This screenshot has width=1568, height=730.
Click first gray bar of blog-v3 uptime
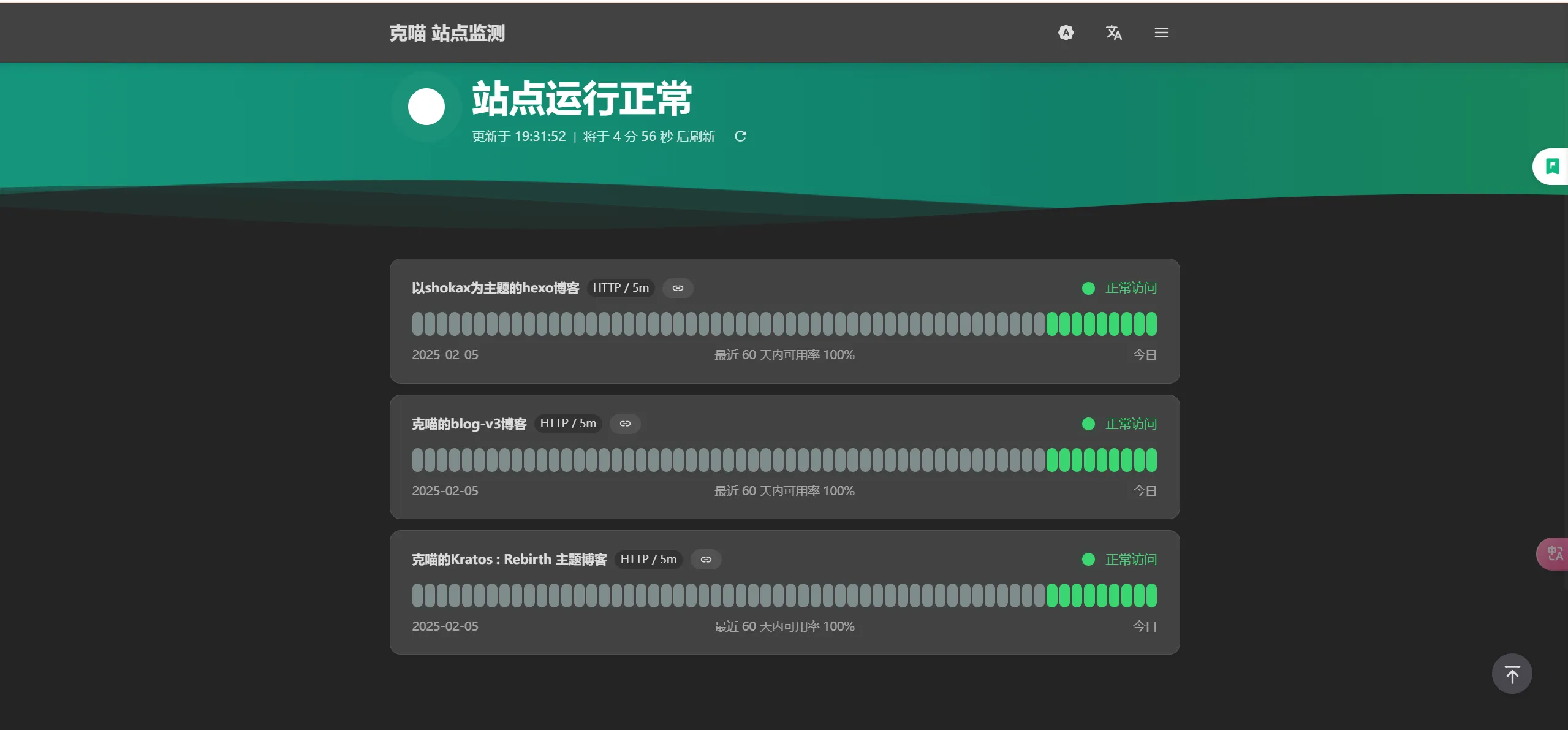417,460
